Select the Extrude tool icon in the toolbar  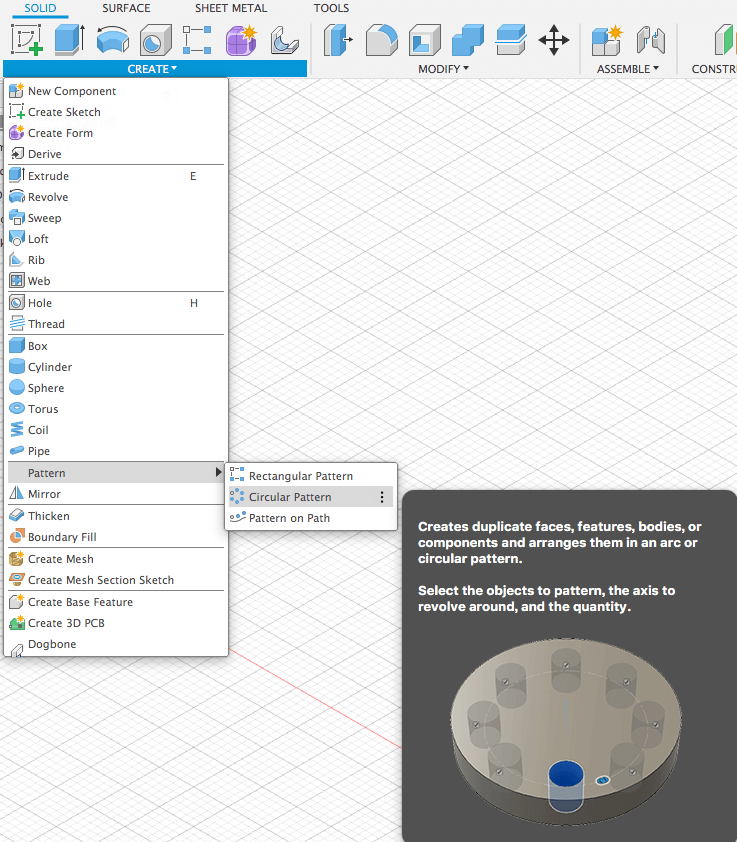click(69, 40)
